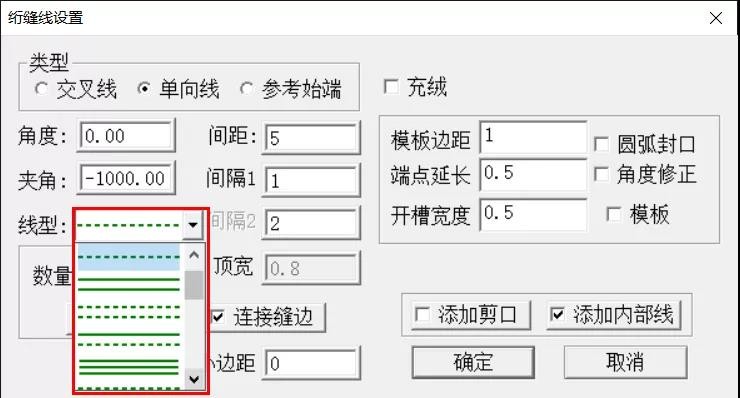Cancel with the 取消 button

[625, 363]
